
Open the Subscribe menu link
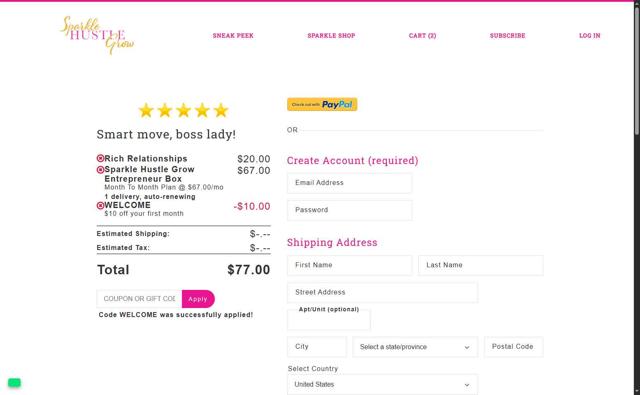[507, 36]
